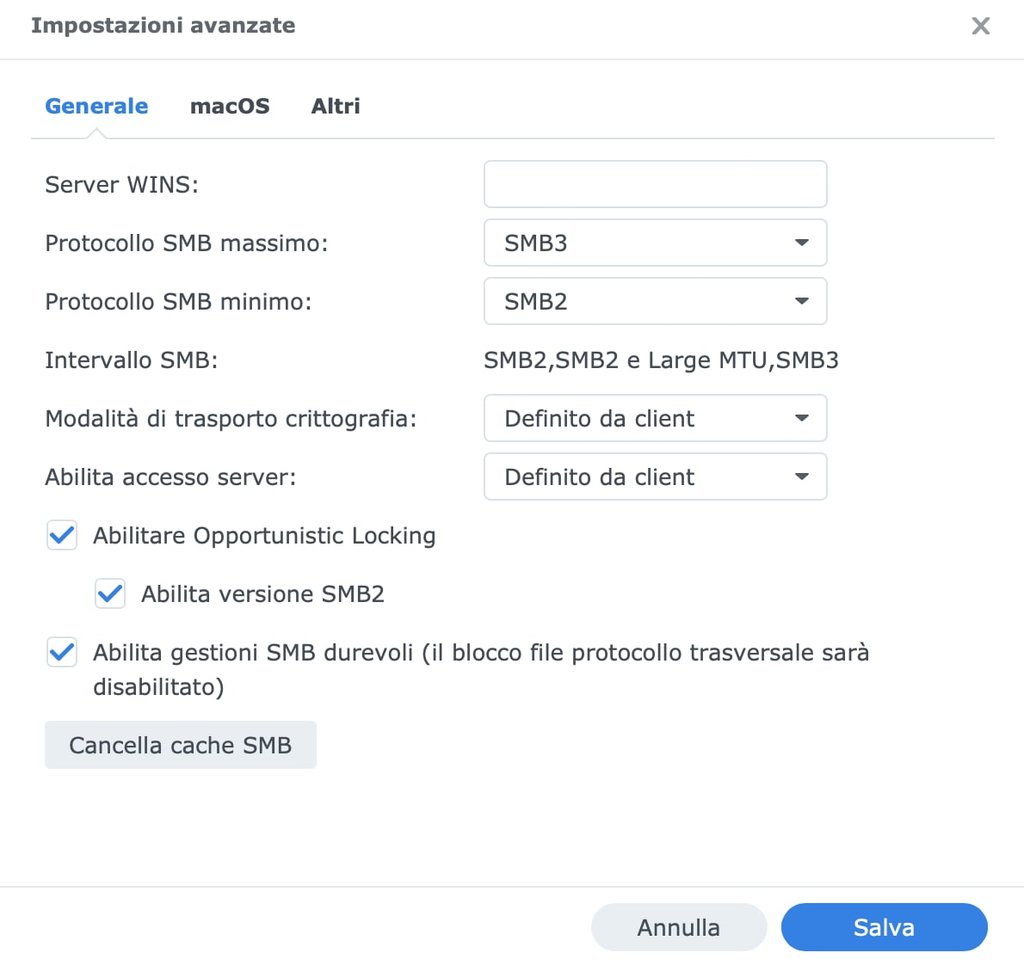
Task: Click the arrow on Abilita accesso server
Action: click(x=801, y=477)
